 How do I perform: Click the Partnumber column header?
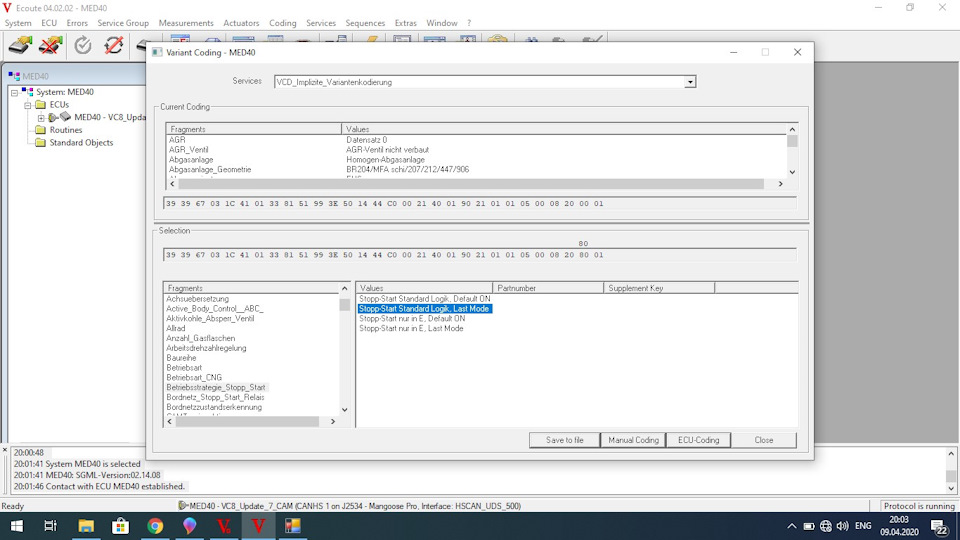point(548,288)
